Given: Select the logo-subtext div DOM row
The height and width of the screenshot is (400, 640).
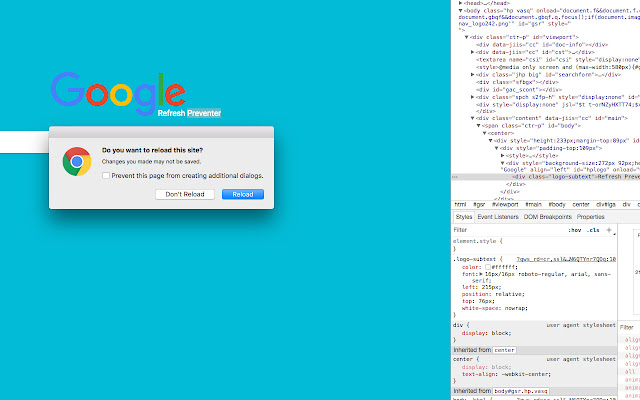Looking at the screenshot, I should point(546,177).
